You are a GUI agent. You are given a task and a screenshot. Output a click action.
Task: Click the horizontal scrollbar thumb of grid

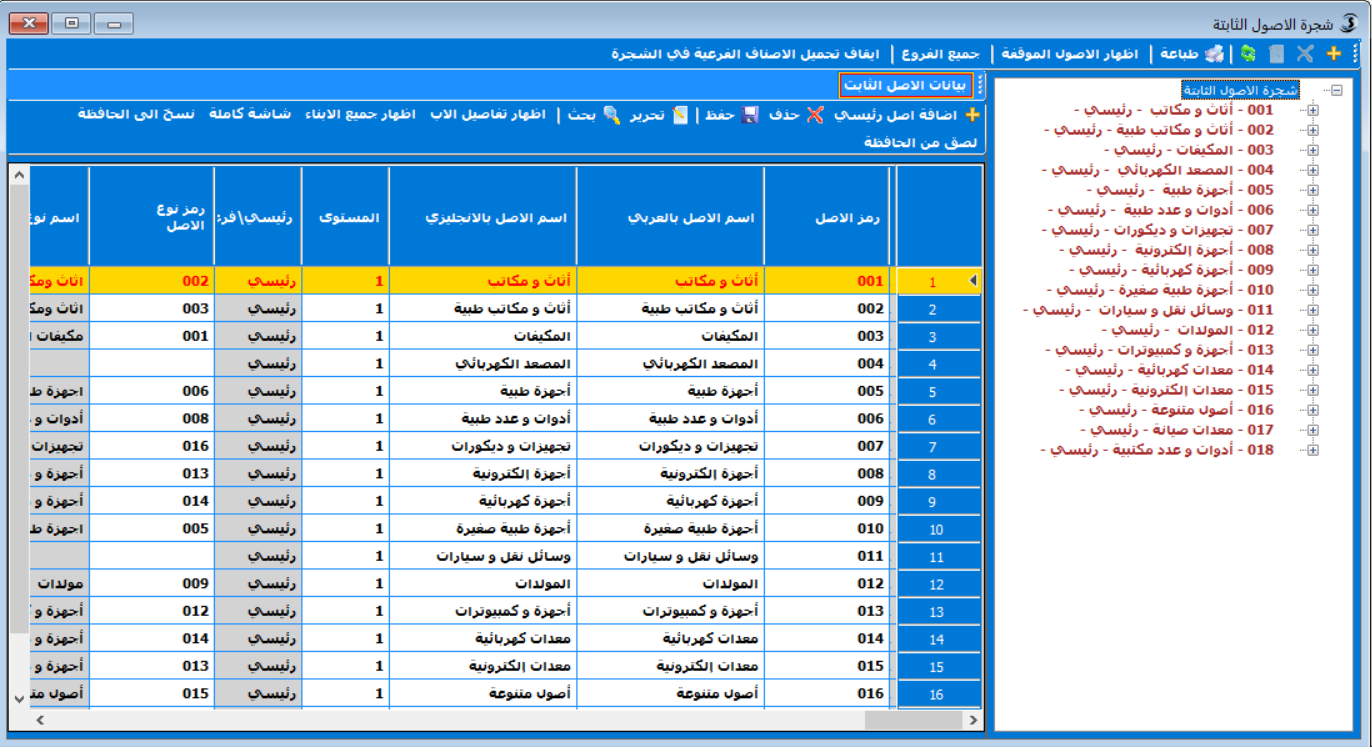913,720
